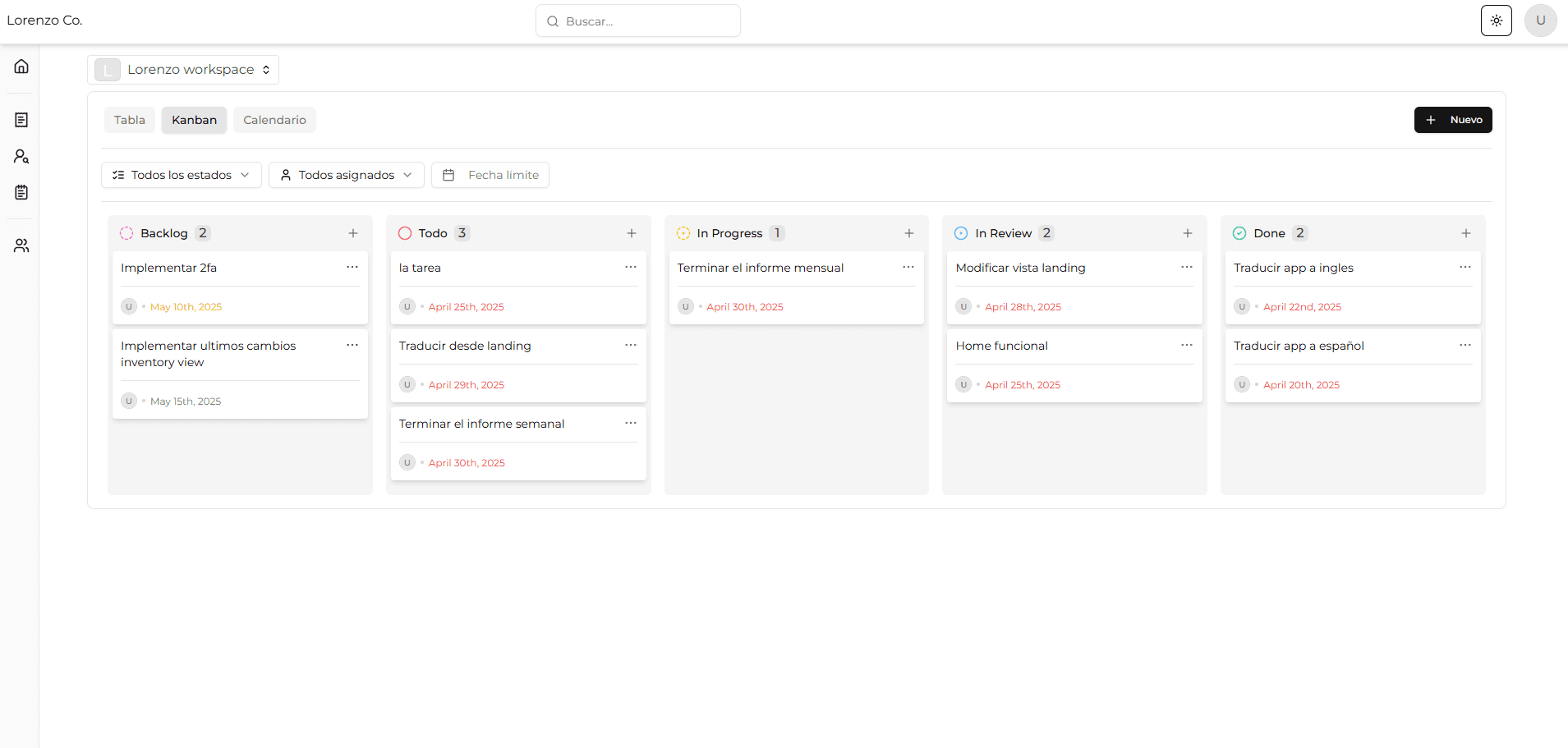Click the Nuevo button
This screenshot has height=748, width=1568.
1452,120
